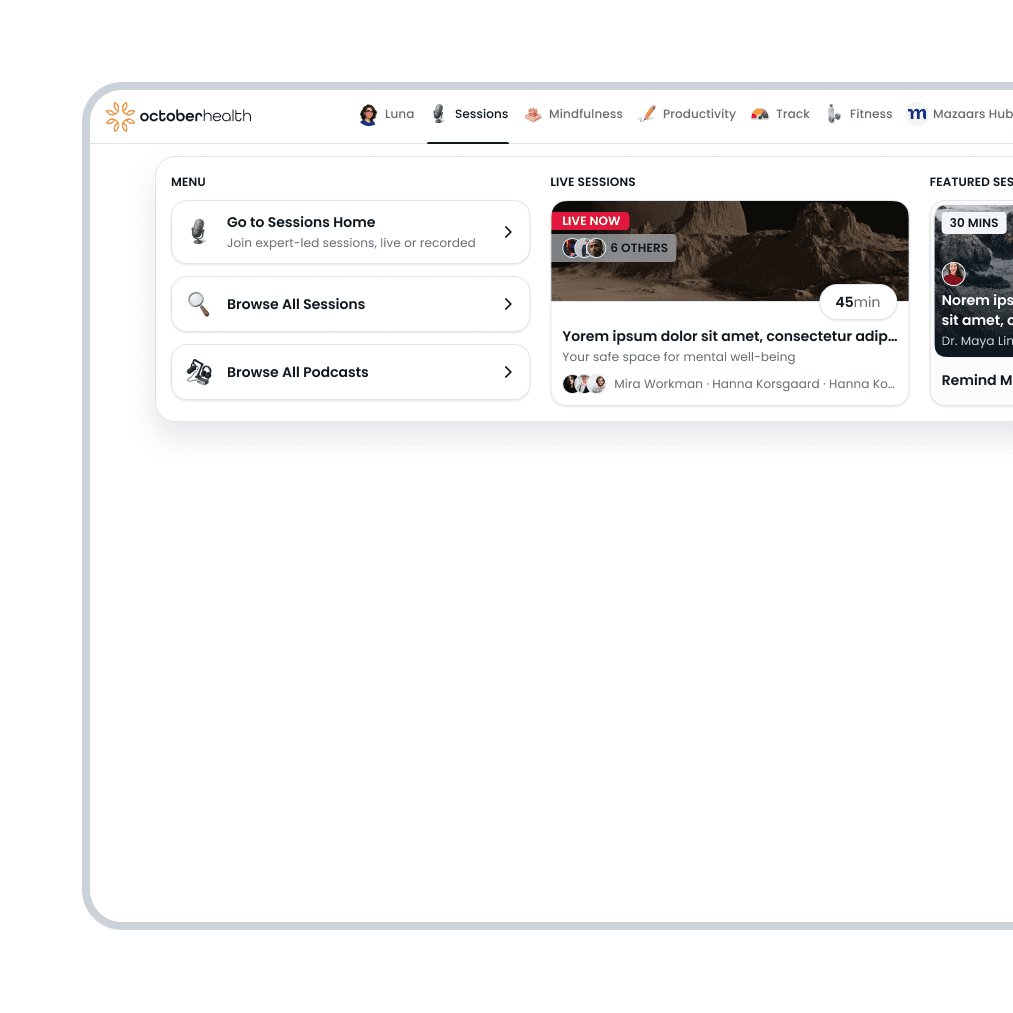
Task: Open Browse All Podcasts
Action: click(x=350, y=372)
